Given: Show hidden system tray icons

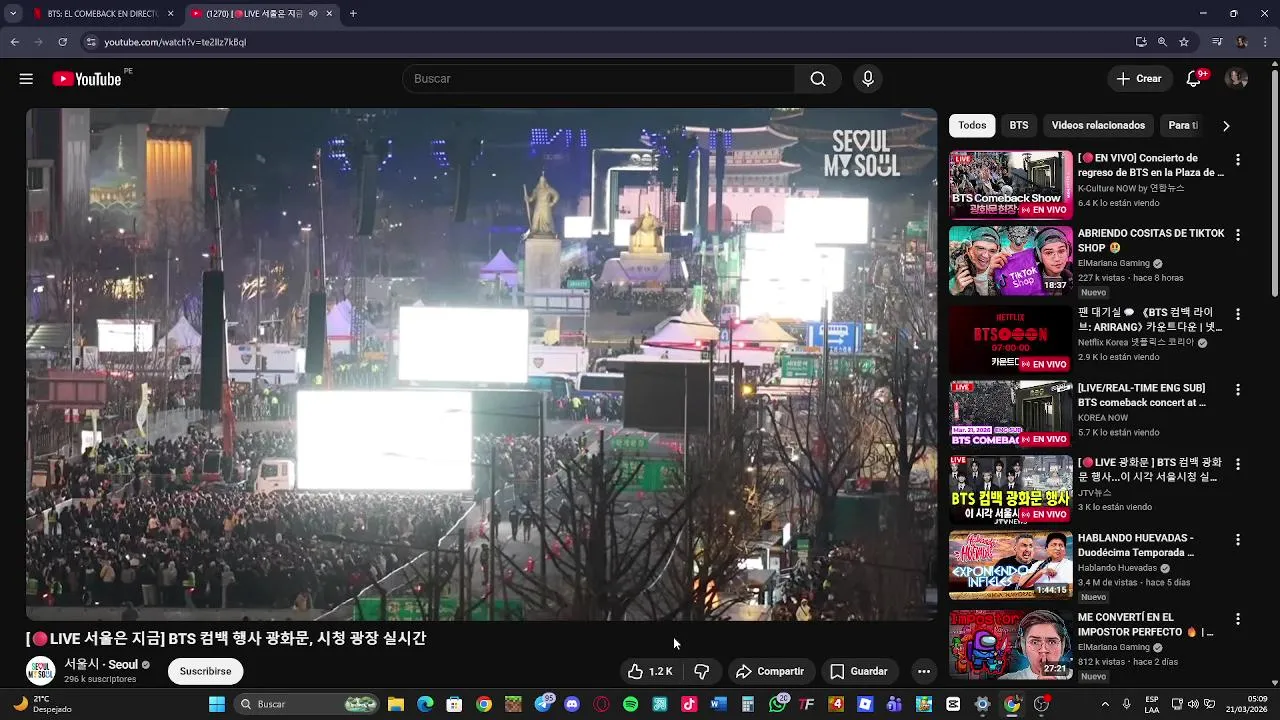Looking at the screenshot, I should pos(1107,704).
